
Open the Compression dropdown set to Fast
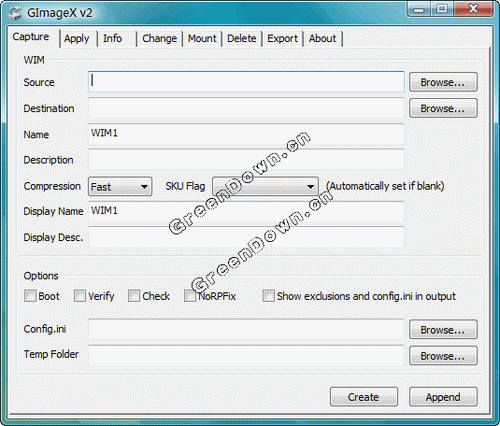pos(120,186)
